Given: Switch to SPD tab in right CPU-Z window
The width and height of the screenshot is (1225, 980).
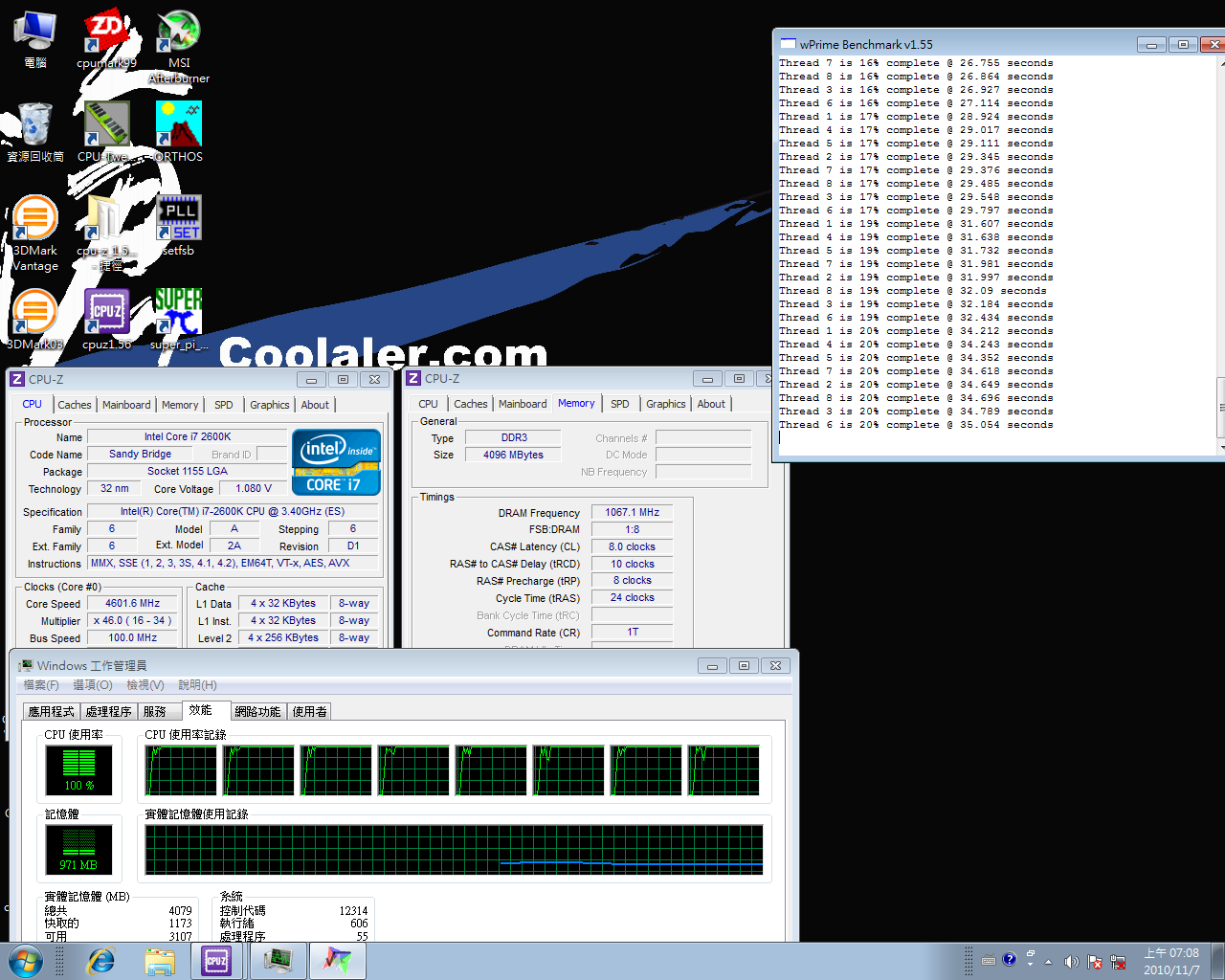Looking at the screenshot, I should (x=620, y=404).
